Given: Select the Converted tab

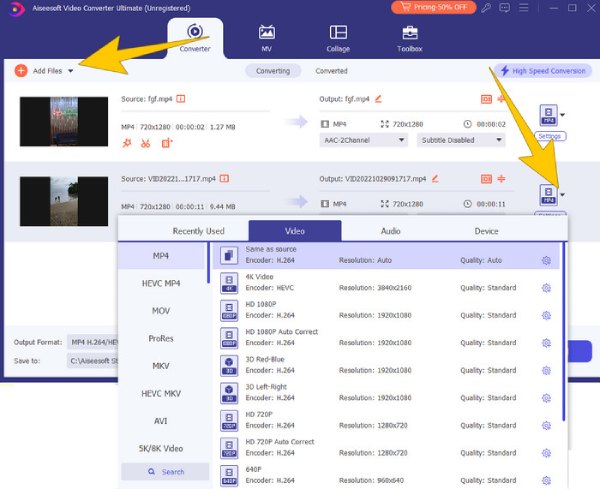Looking at the screenshot, I should 331,71.
